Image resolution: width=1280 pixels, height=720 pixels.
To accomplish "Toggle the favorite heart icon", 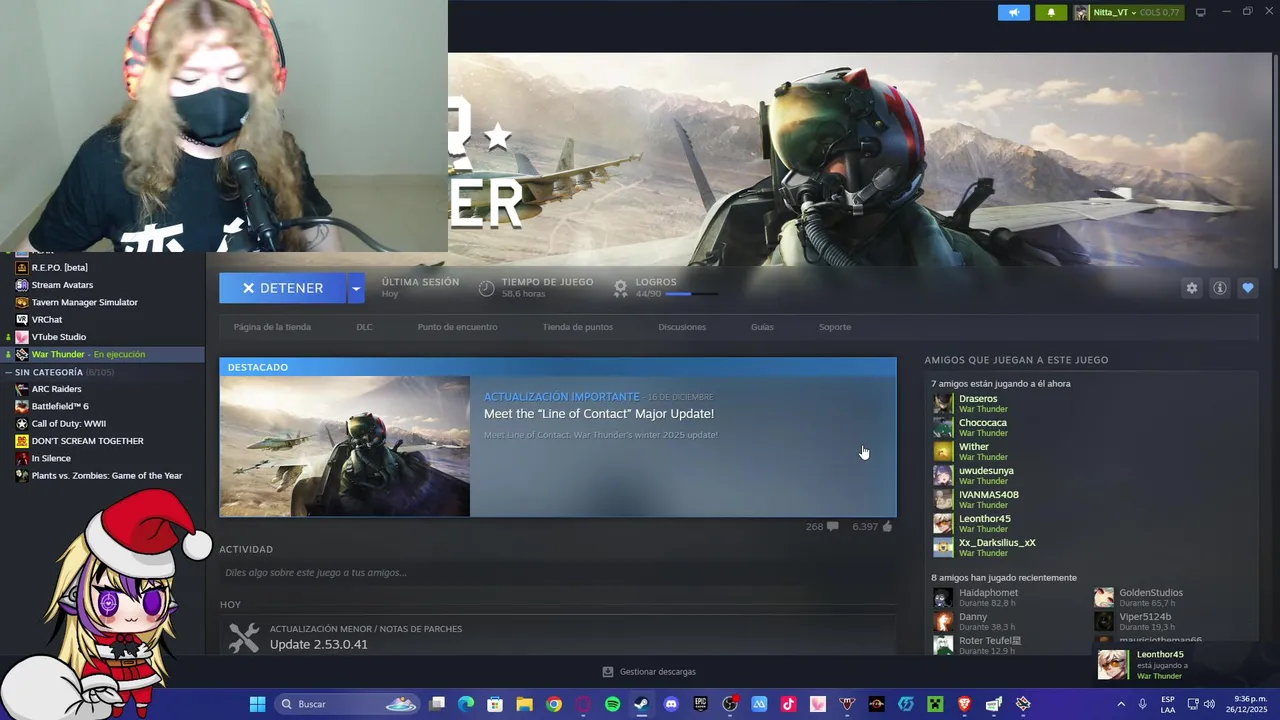I will point(1248,288).
